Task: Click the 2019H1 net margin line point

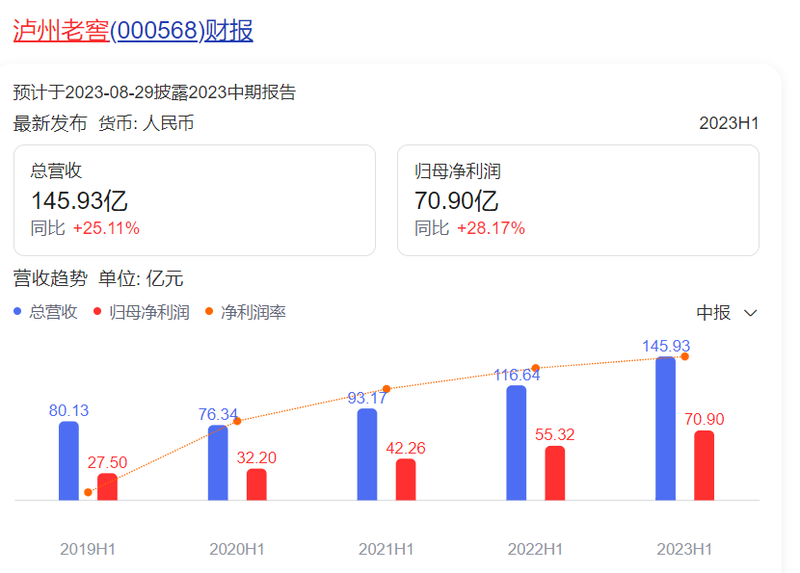Action: point(88,492)
